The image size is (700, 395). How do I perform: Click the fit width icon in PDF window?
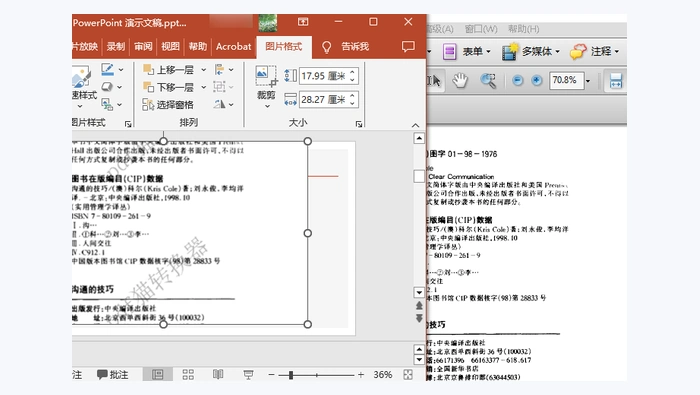616,81
